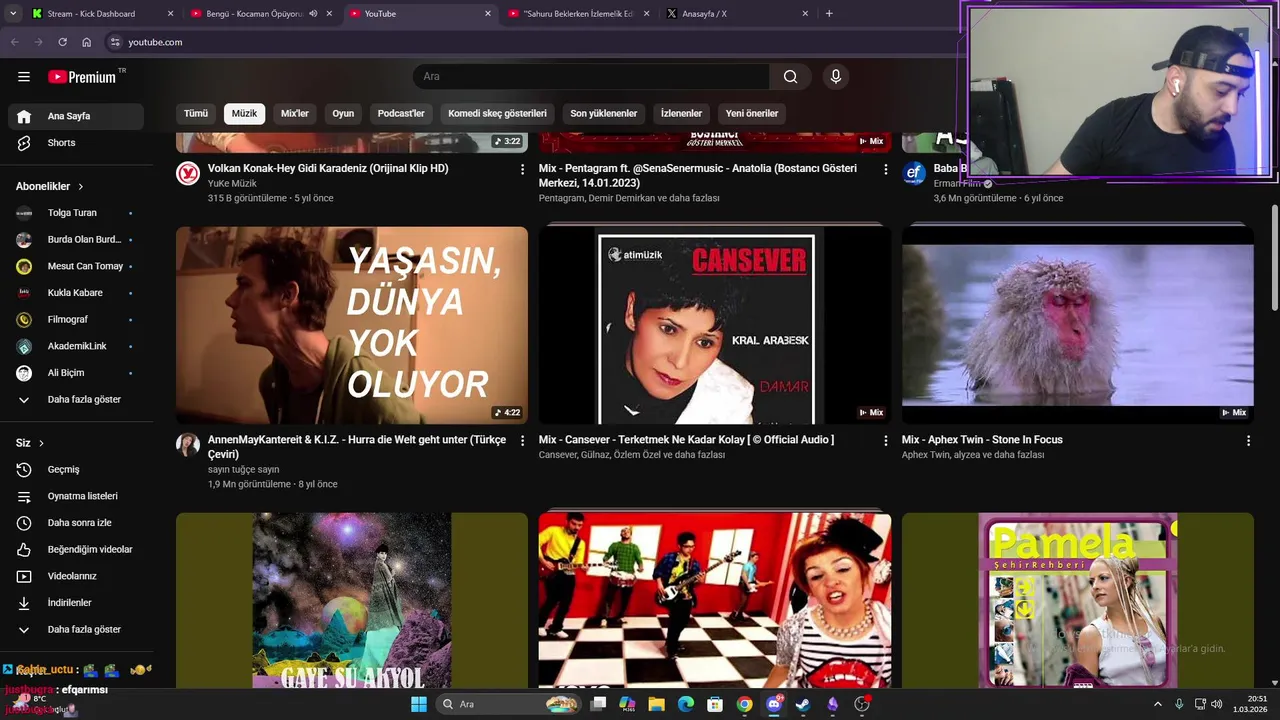The height and width of the screenshot is (720, 1280).
Task: Show hidden system tray icons
Action: tap(1158, 704)
